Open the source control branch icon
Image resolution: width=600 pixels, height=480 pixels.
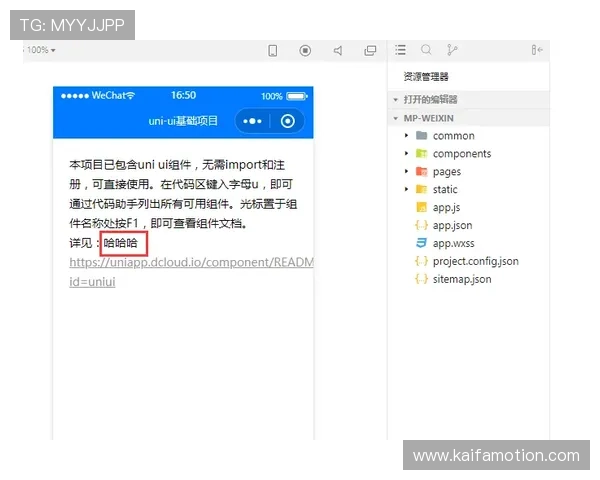[x=452, y=50]
